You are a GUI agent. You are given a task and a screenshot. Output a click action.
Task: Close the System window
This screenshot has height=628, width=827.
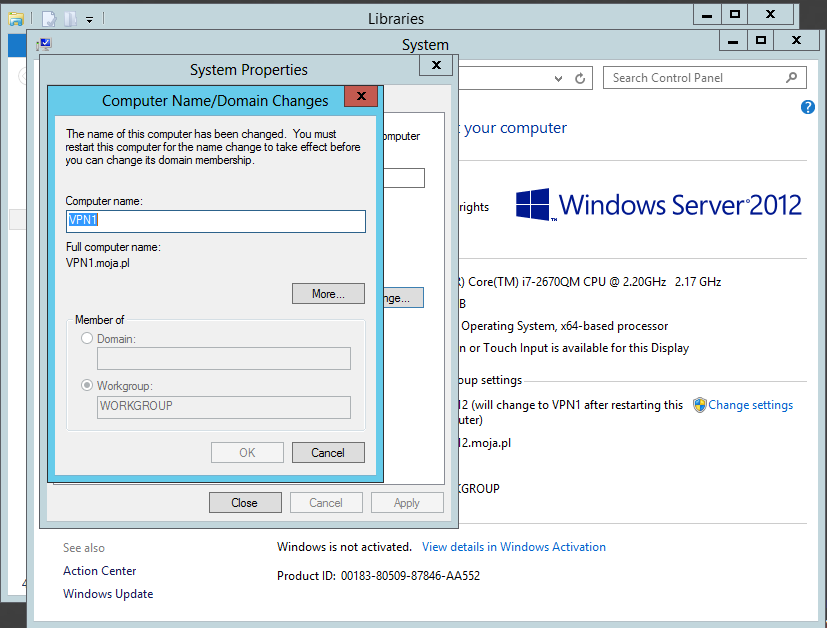796,41
